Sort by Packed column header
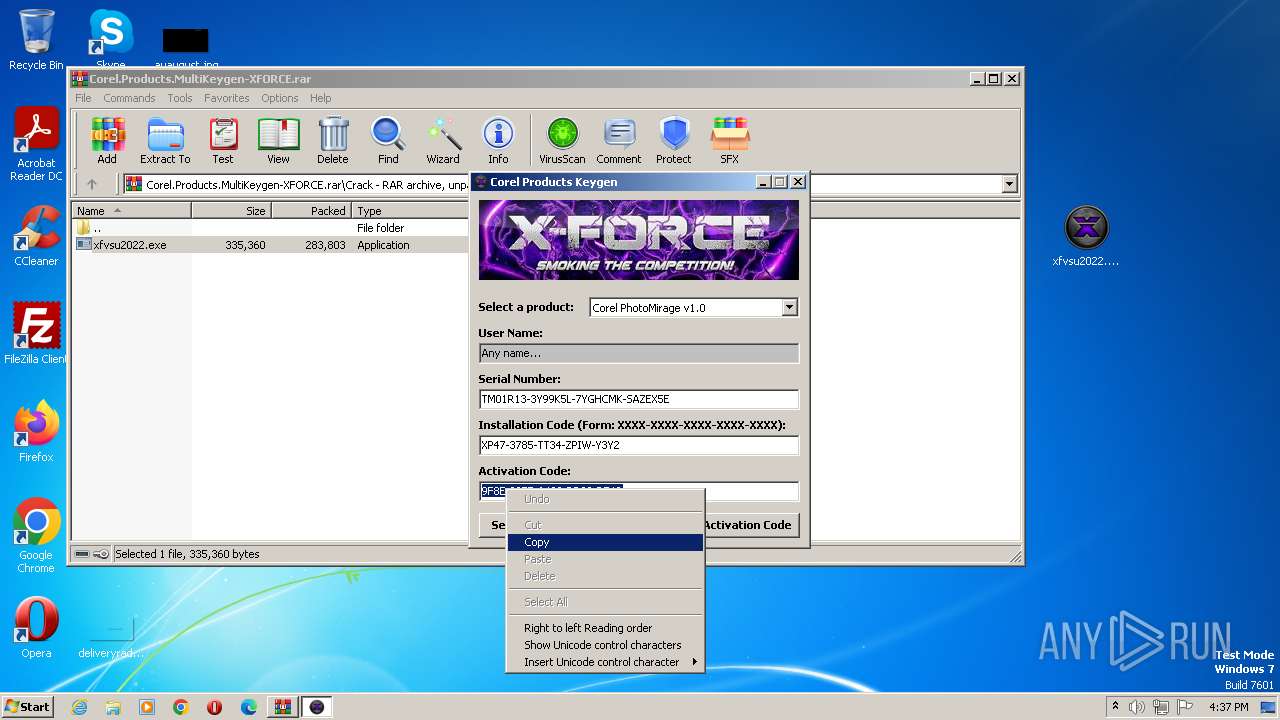 tap(311, 211)
